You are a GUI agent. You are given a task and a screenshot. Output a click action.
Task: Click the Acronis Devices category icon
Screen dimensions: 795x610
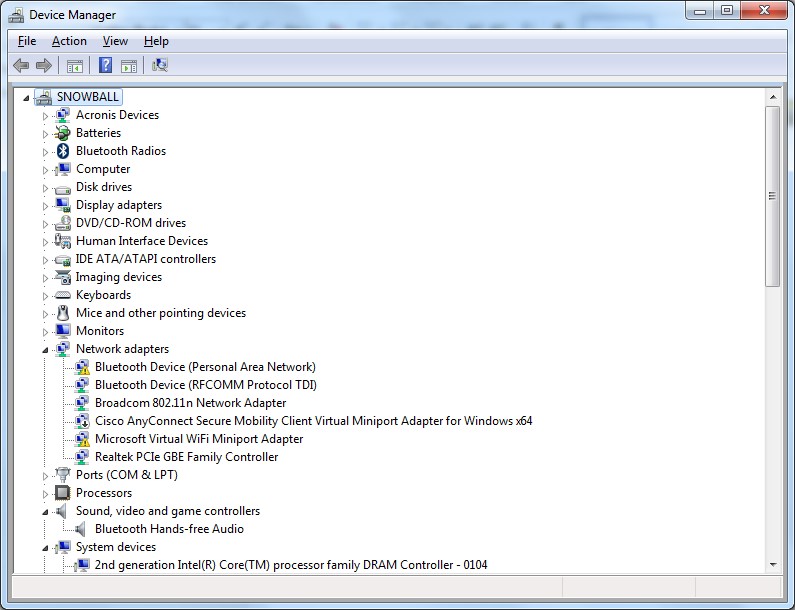tap(62, 115)
